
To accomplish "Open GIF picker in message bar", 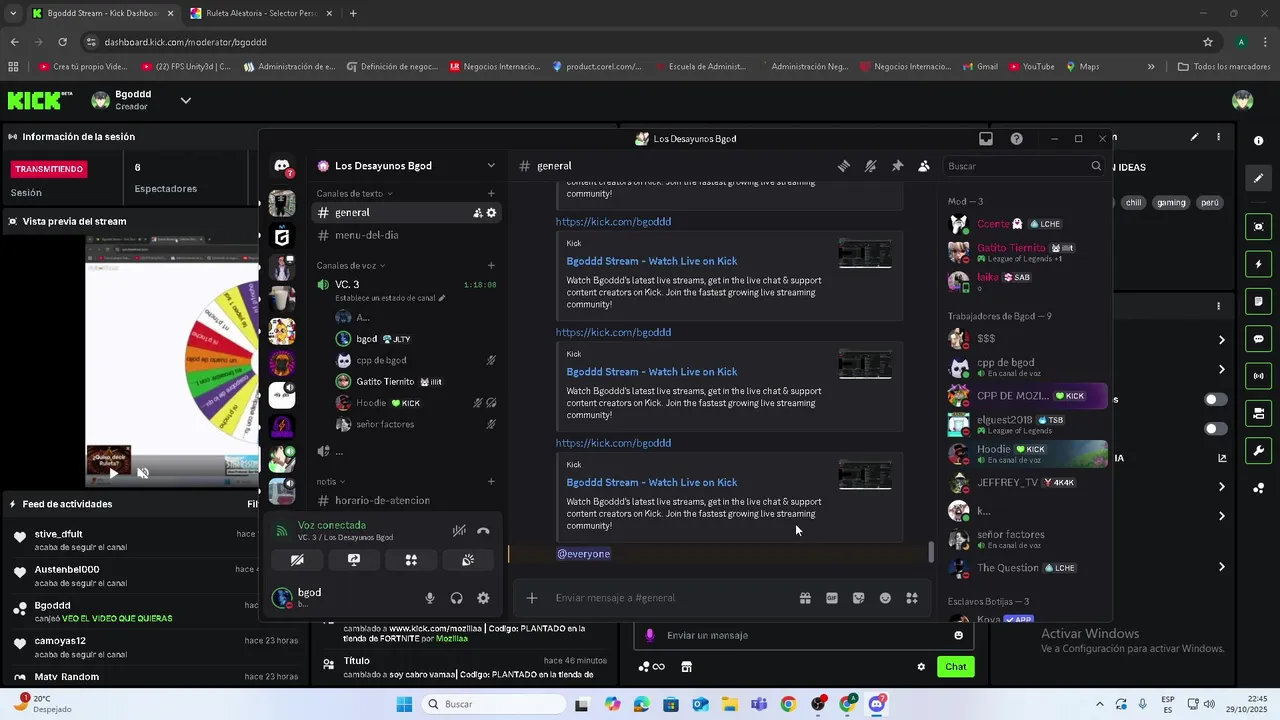I will [832, 598].
